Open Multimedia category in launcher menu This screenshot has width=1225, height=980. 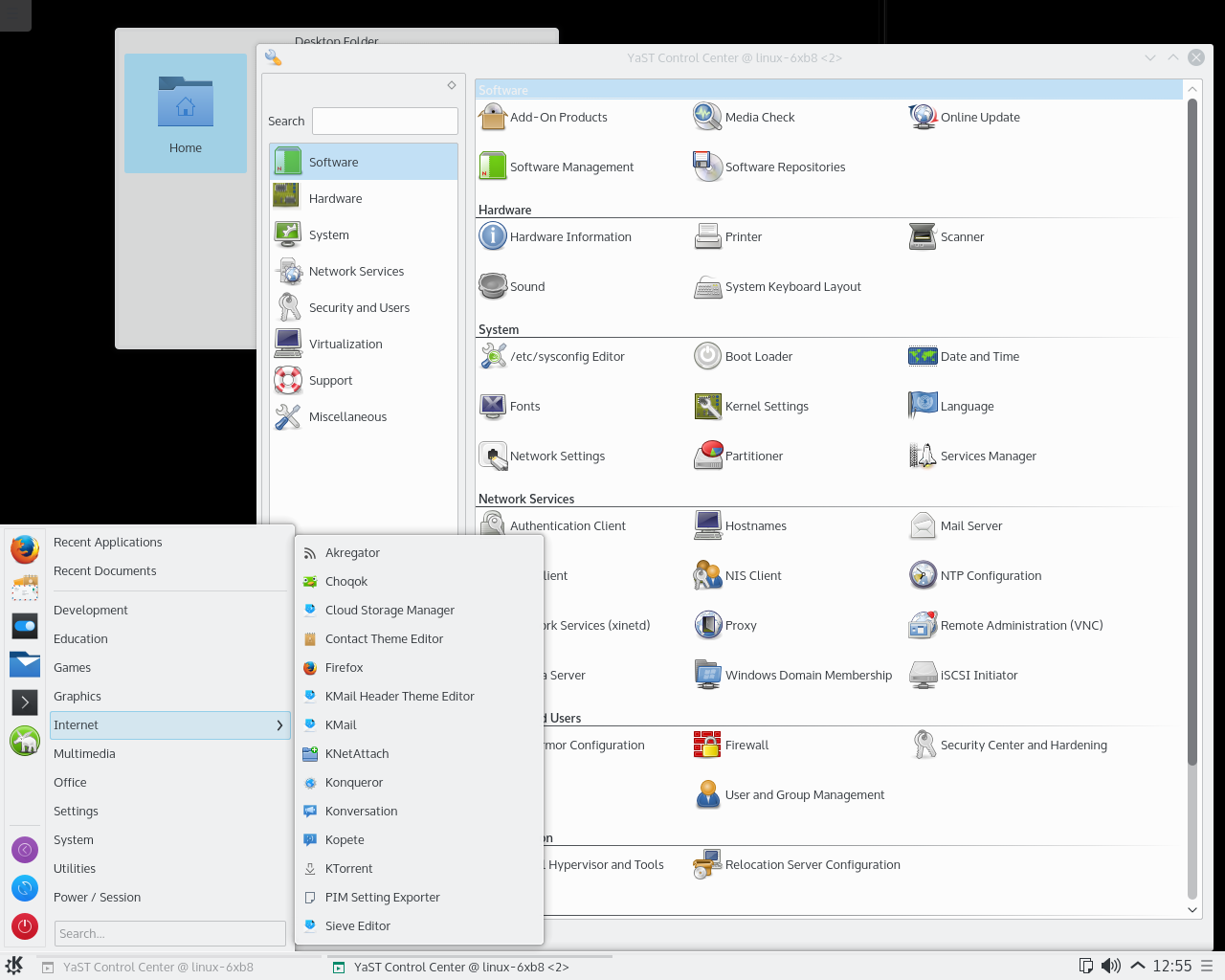click(x=169, y=754)
